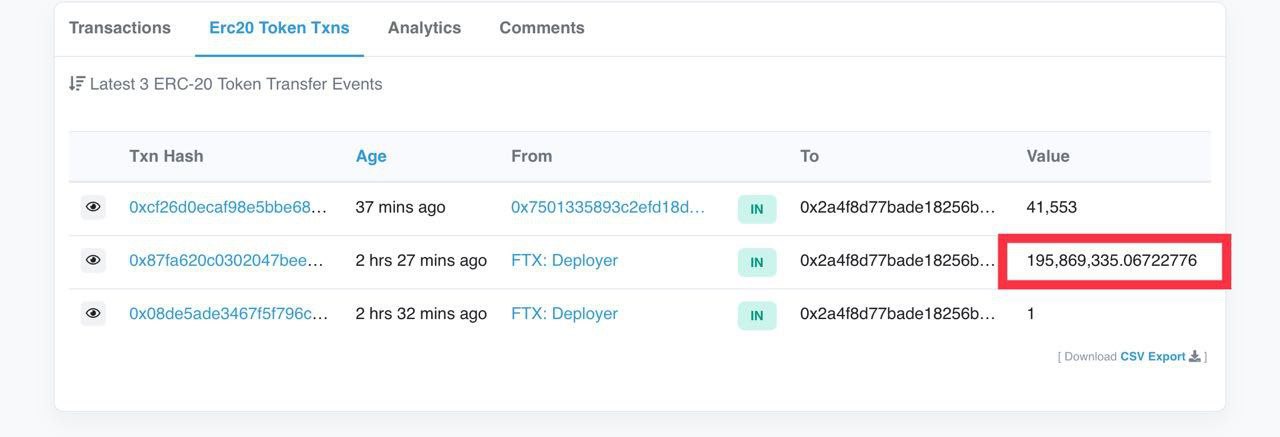View details eye icon for 0xcf26d0ecaf98 transaction
Screen dimensions: 1280x437
93,207
